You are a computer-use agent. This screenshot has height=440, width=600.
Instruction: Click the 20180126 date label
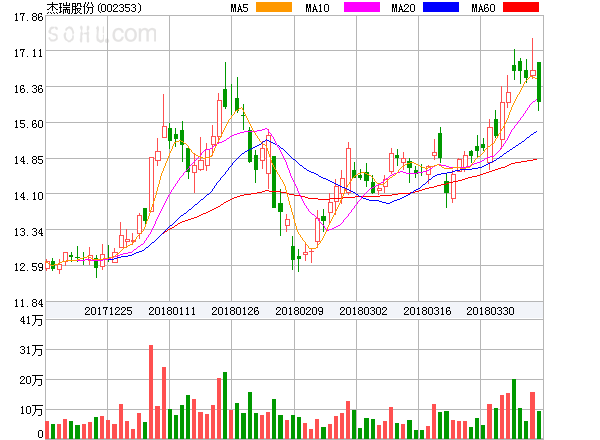(235, 311)
